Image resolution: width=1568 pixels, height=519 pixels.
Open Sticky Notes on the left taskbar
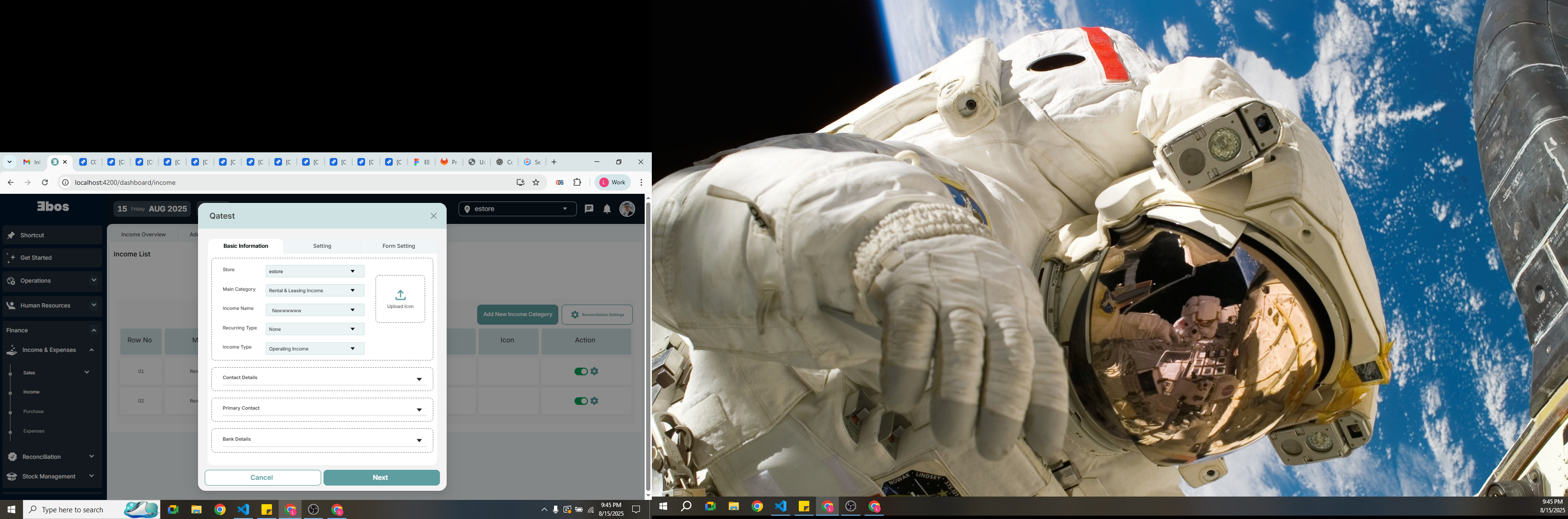[x=267, y=509]
